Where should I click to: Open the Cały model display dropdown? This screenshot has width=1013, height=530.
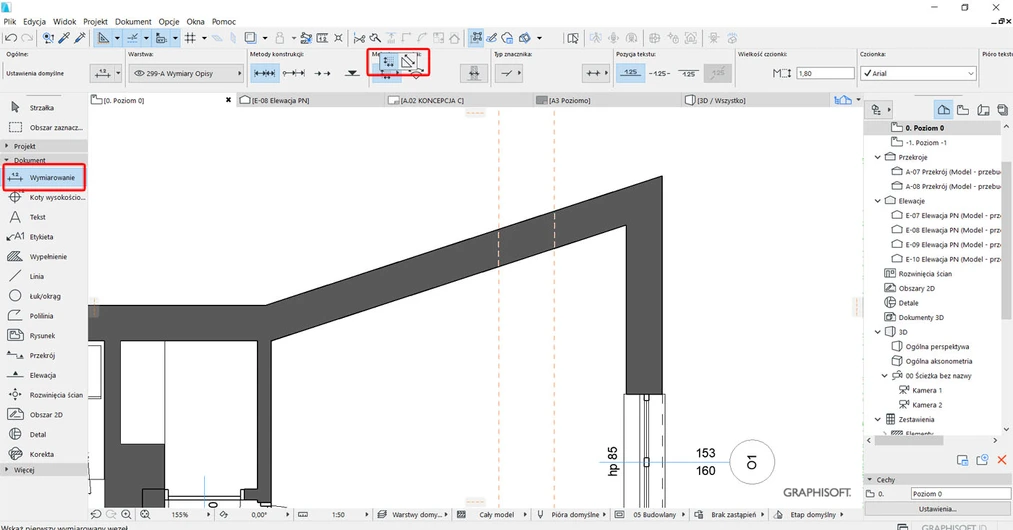click(492, 514)
